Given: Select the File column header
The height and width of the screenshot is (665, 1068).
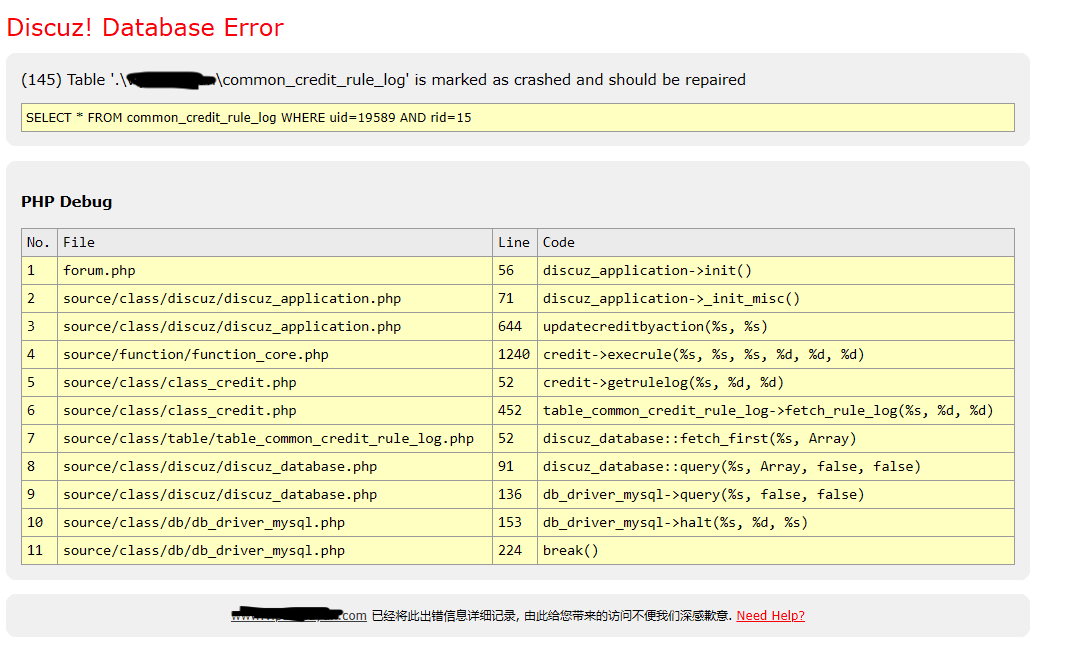Looking at the screenshot, I should 274,243.
